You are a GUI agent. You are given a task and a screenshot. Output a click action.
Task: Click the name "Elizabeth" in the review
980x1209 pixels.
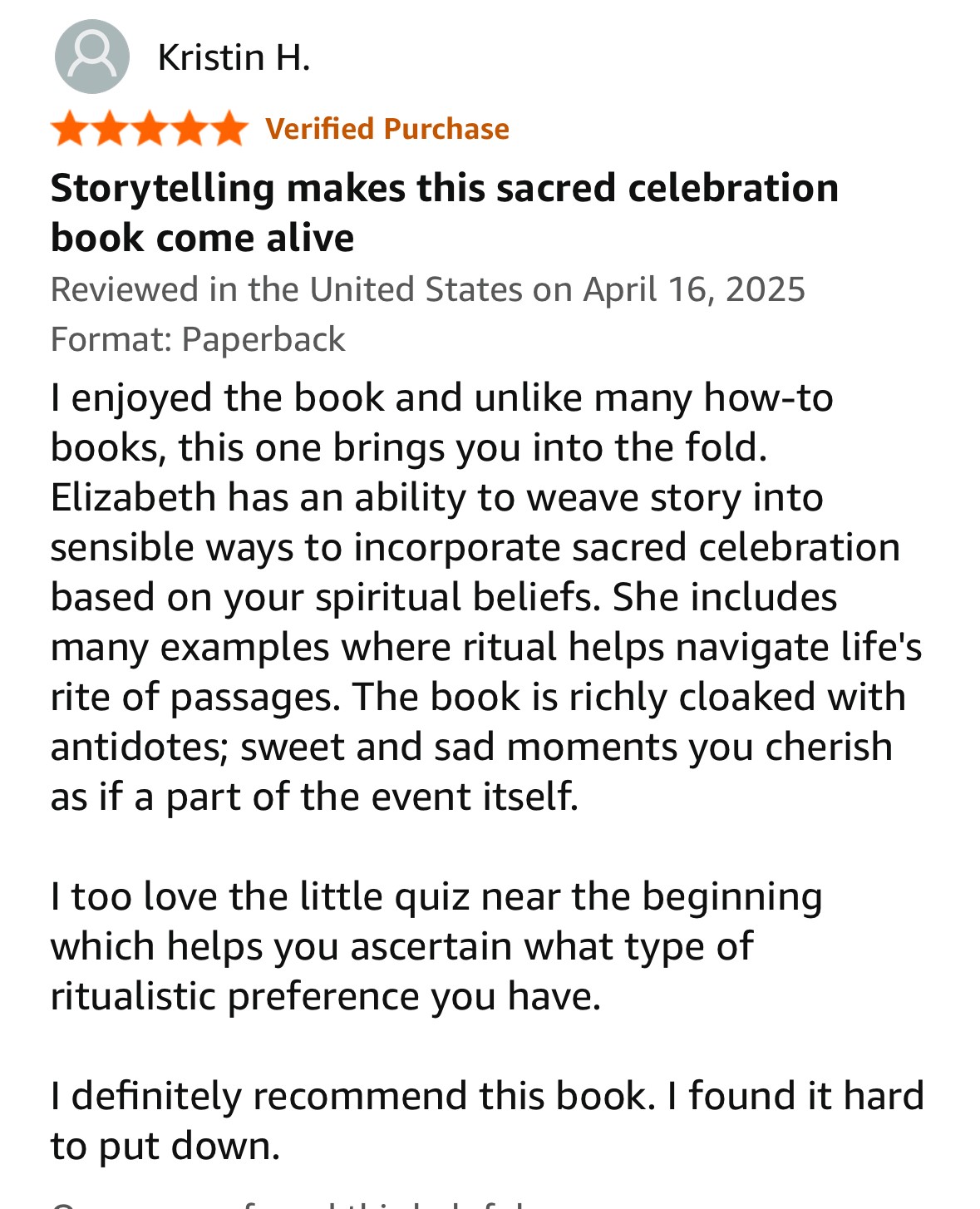click(133, 497)
